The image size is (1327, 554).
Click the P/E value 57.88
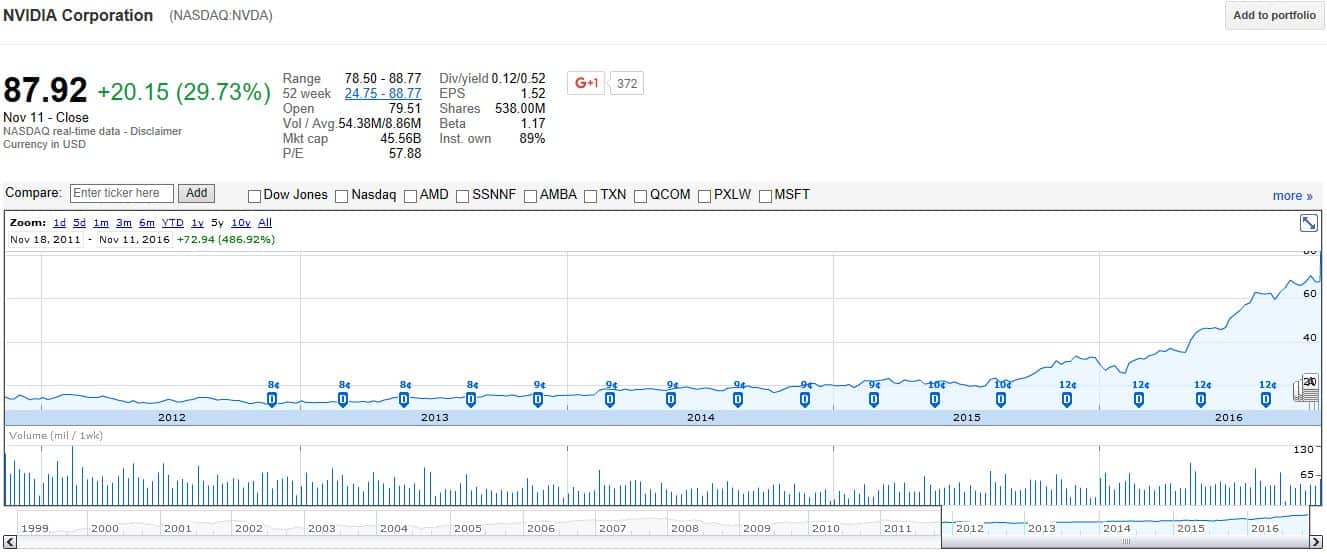tap(405, 153)
